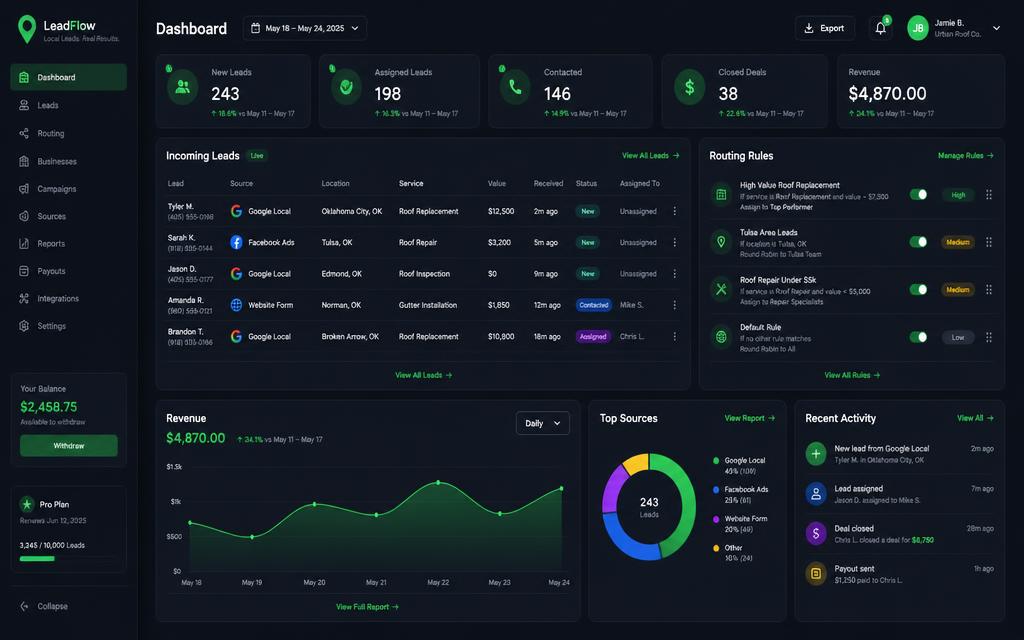Click the View All Rules link
The image size is (1024, 640).
[852, 375]
